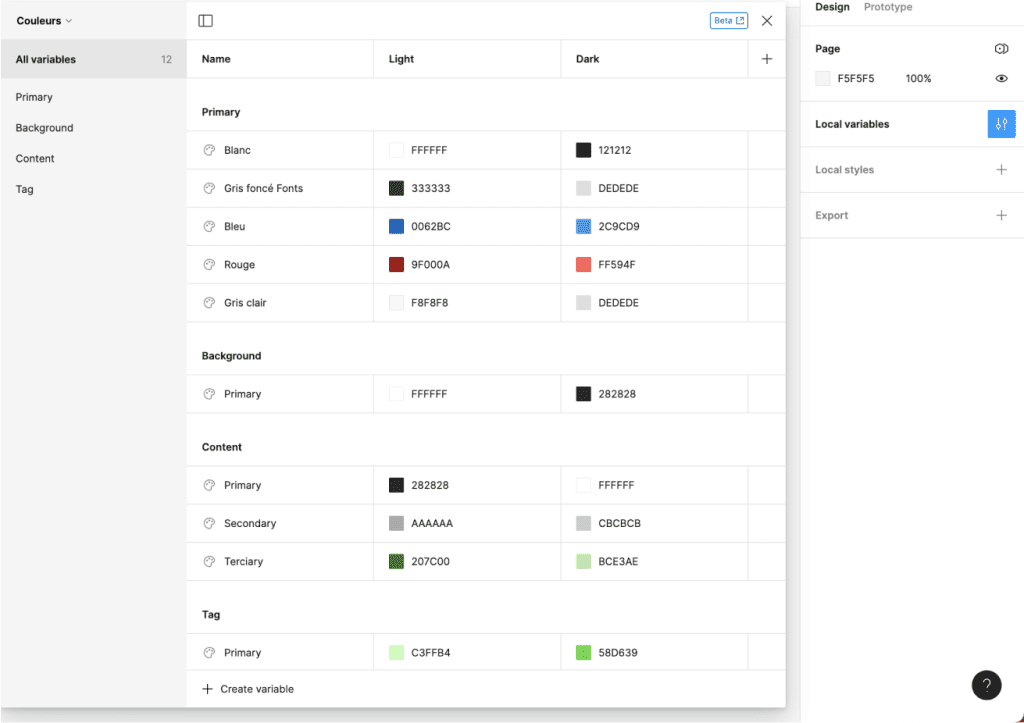Add a new export setting
This screenshot has height=723, width=1024.
[x=1001, y=216]
